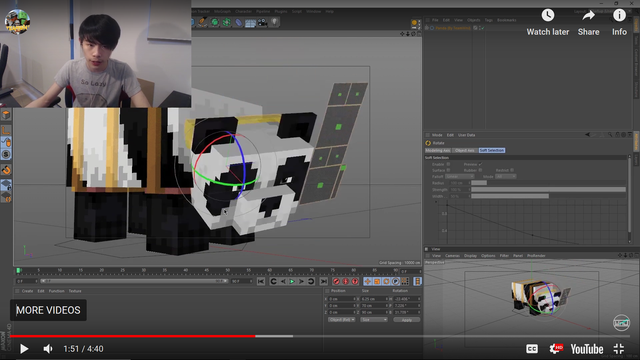This screenshot has width=640, height=360.
Task: Click the rotation H value field
Action: tap(407, 299)
